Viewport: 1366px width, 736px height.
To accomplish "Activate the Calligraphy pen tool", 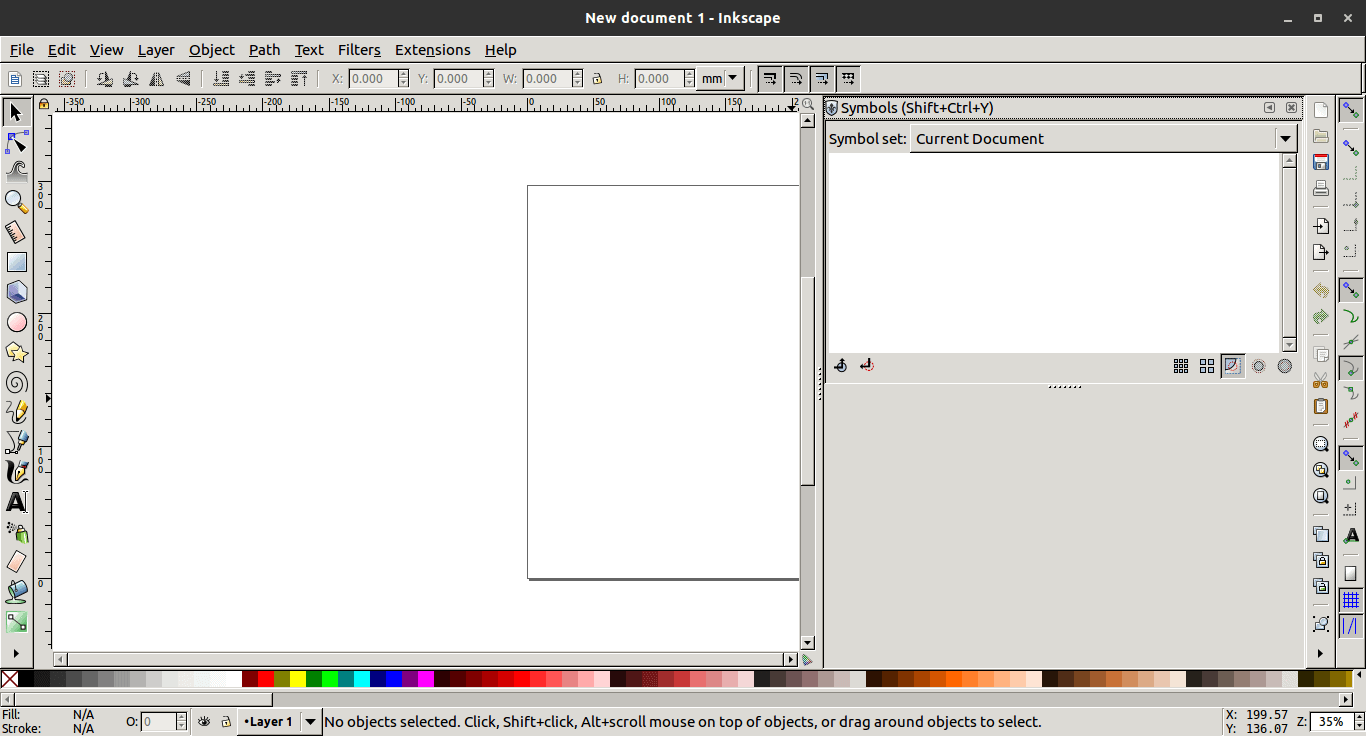I will coord(17,472).
